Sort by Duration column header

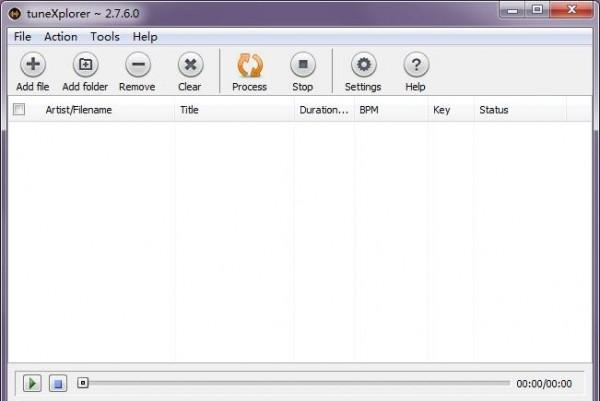324,110
